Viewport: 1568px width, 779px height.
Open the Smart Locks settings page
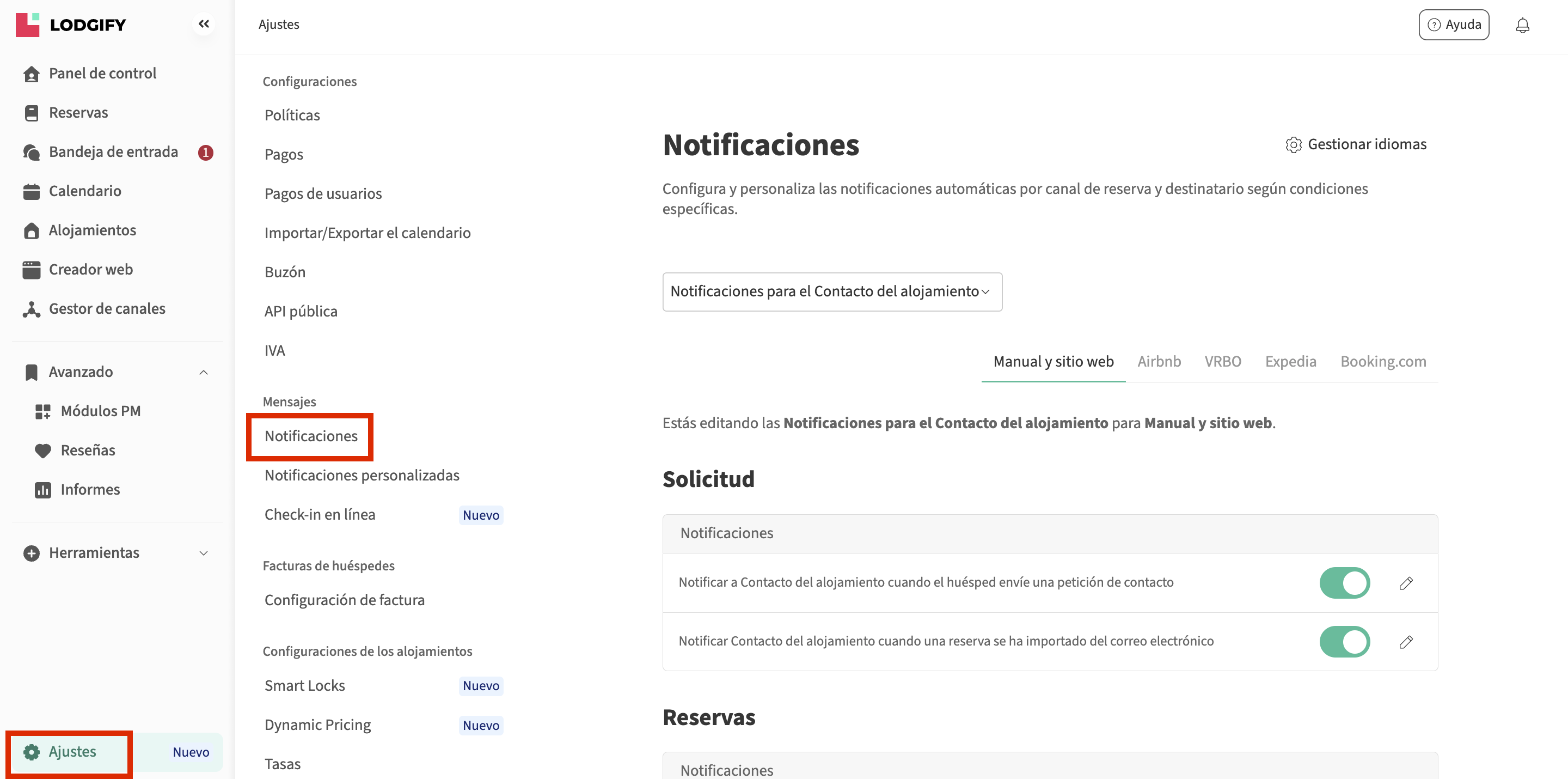pyautogui.click(x=304, y=686)
